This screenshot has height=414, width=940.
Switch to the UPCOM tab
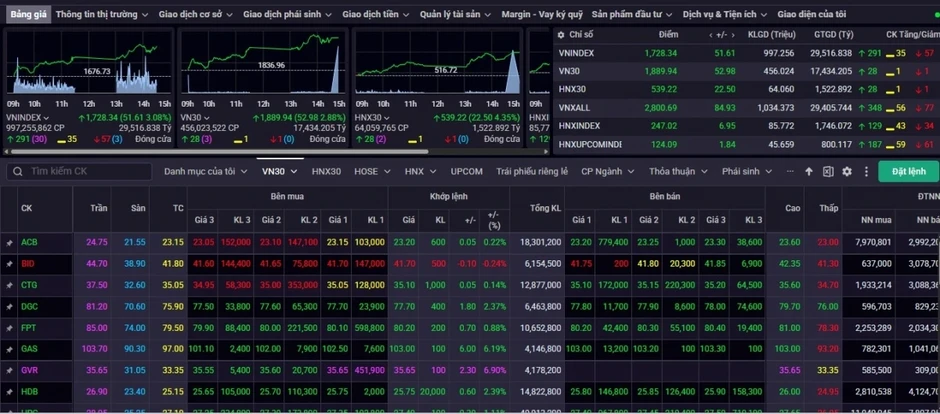coord(466,171)
